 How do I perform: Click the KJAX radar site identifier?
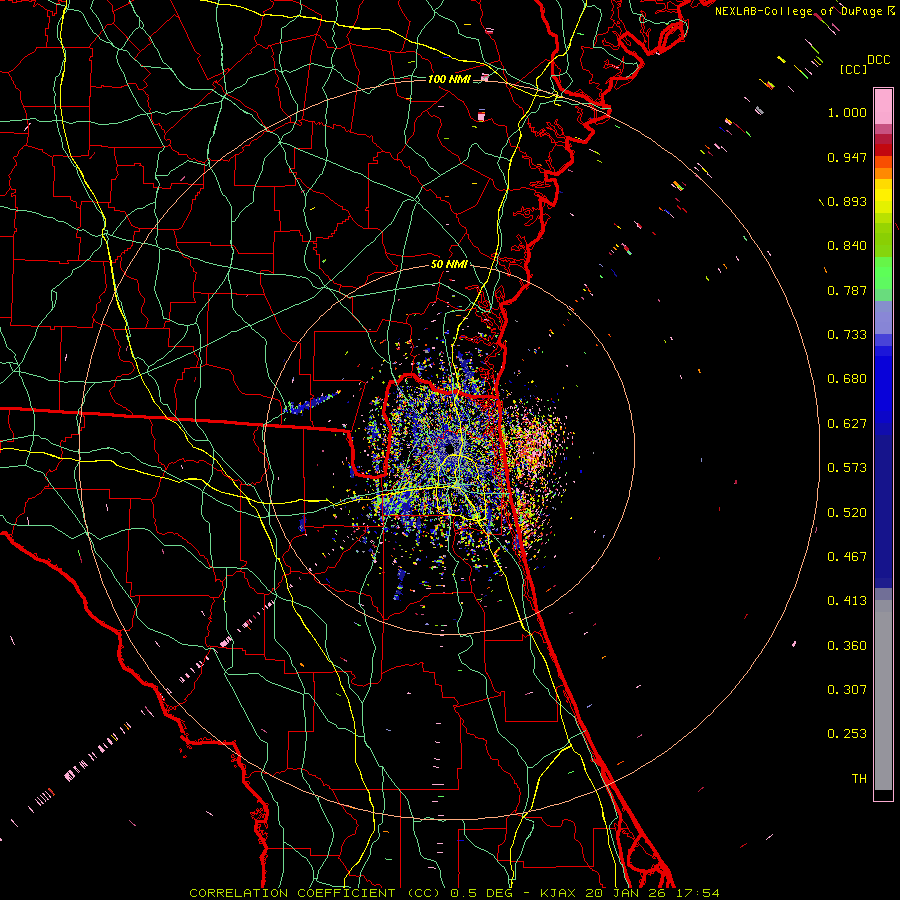tap(560, 893)
